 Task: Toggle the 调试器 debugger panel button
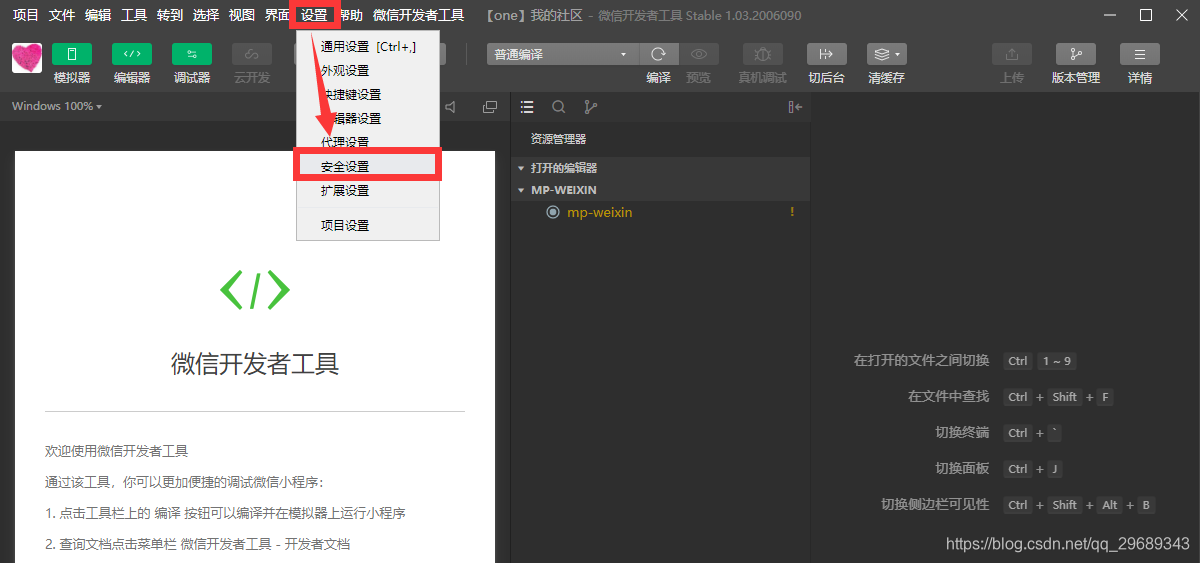[x=192, y=54]
